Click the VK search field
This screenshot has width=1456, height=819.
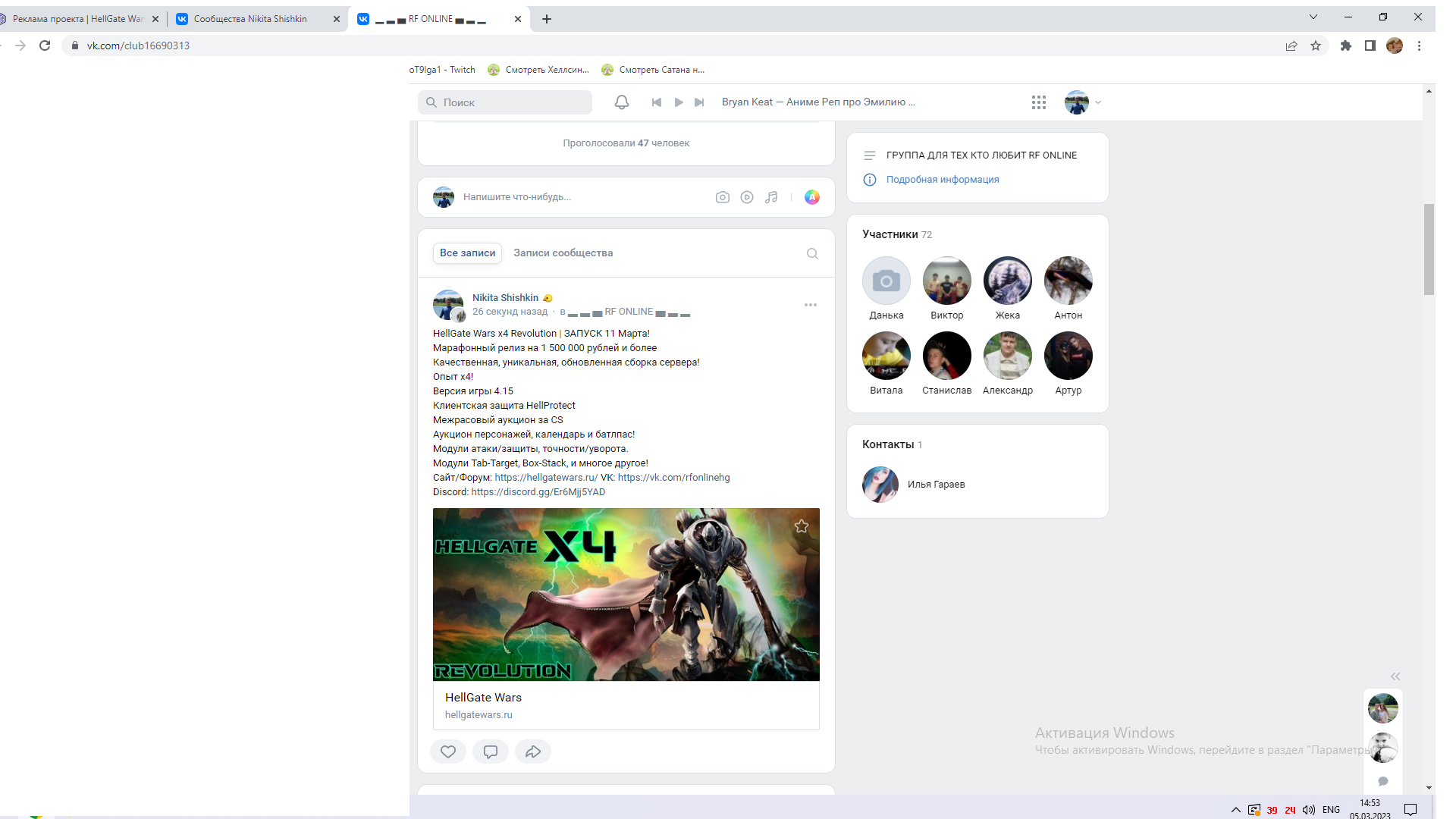pos(505,102)
